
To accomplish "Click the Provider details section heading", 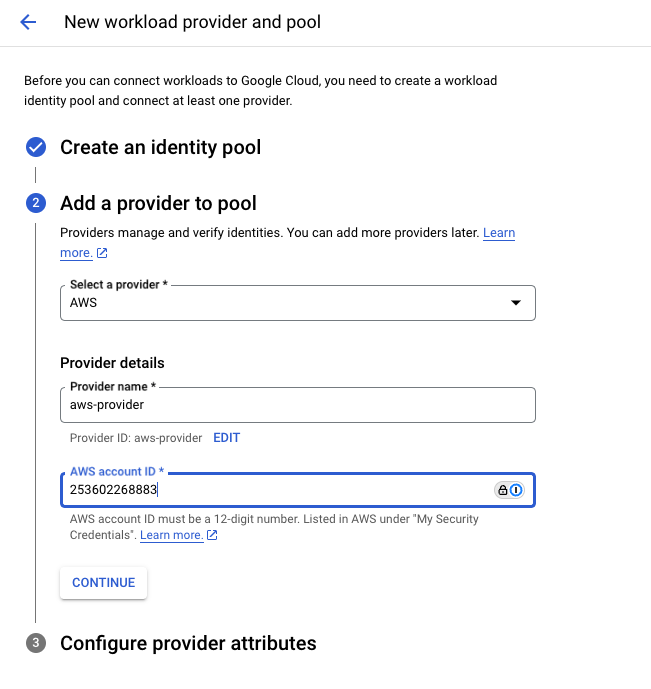I will [112, 363].
